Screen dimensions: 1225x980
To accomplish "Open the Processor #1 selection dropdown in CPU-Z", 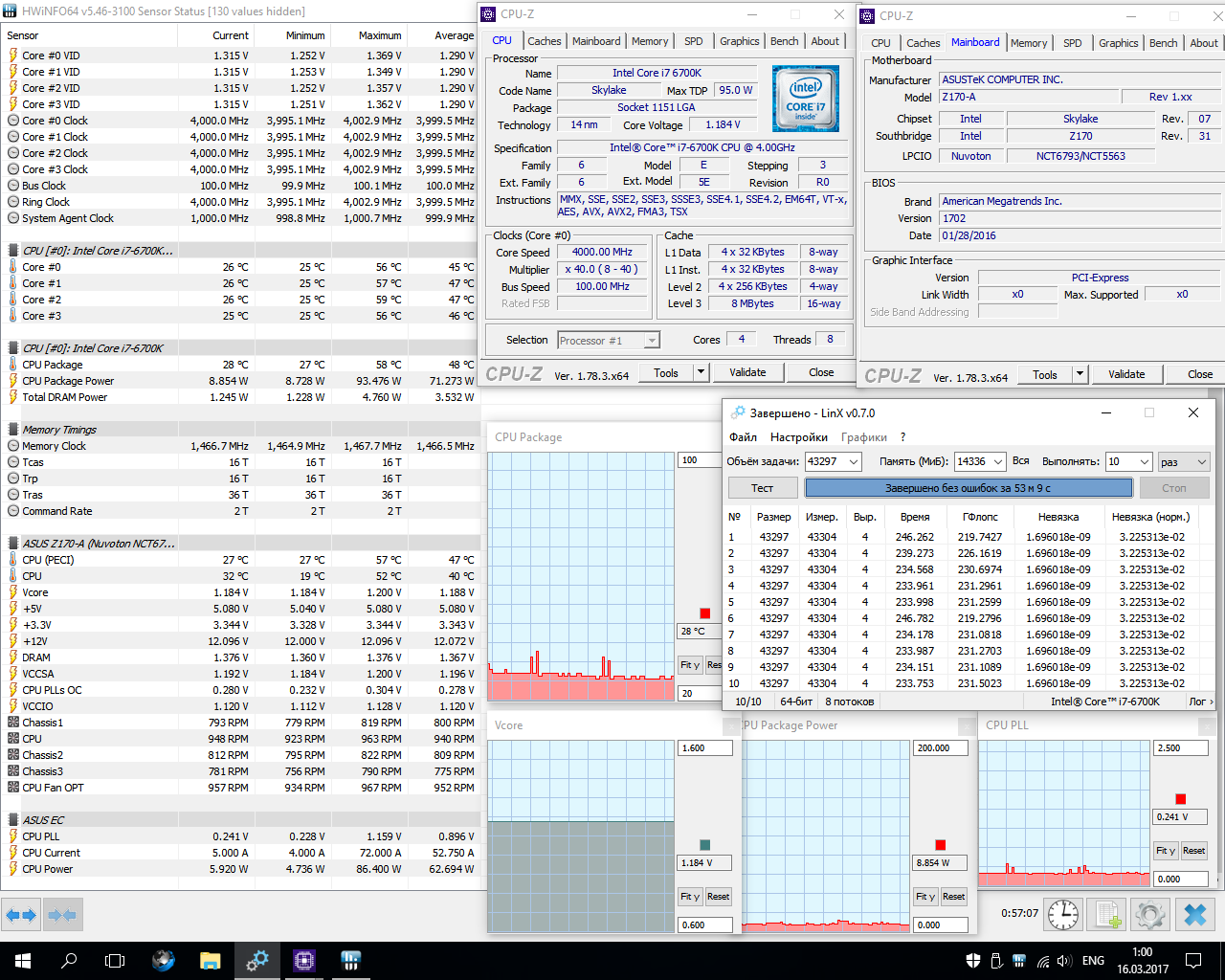I will pos(609,340).
